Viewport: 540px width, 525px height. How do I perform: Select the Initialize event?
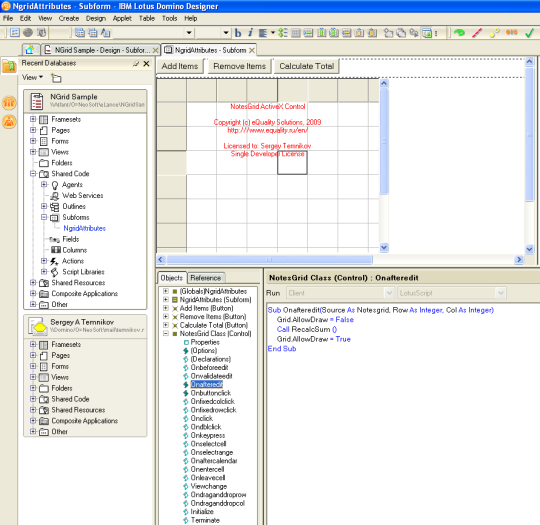pos(202,512)
